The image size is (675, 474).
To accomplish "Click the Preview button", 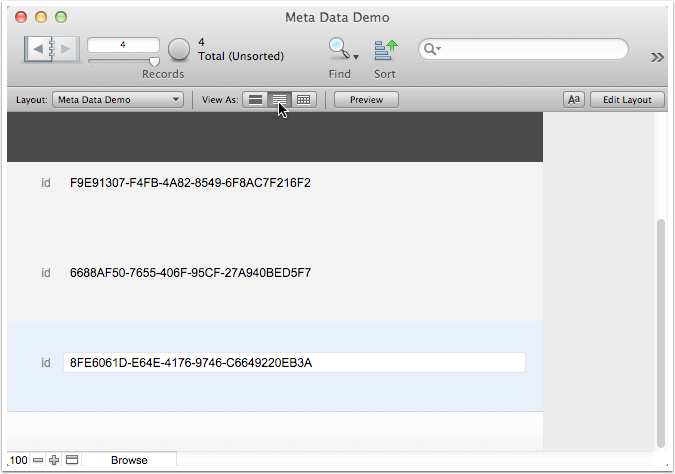I will (x=366, y=100).
